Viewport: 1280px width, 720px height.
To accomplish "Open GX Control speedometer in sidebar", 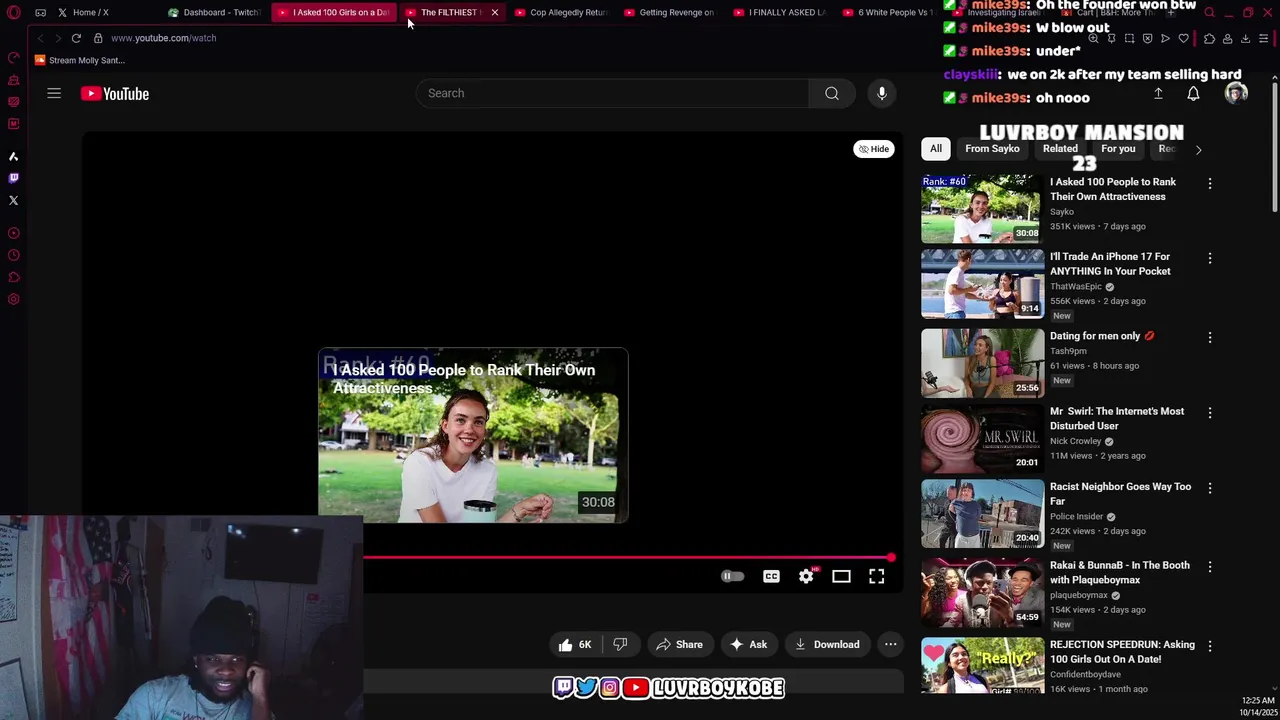I will (x=13, y=58).
